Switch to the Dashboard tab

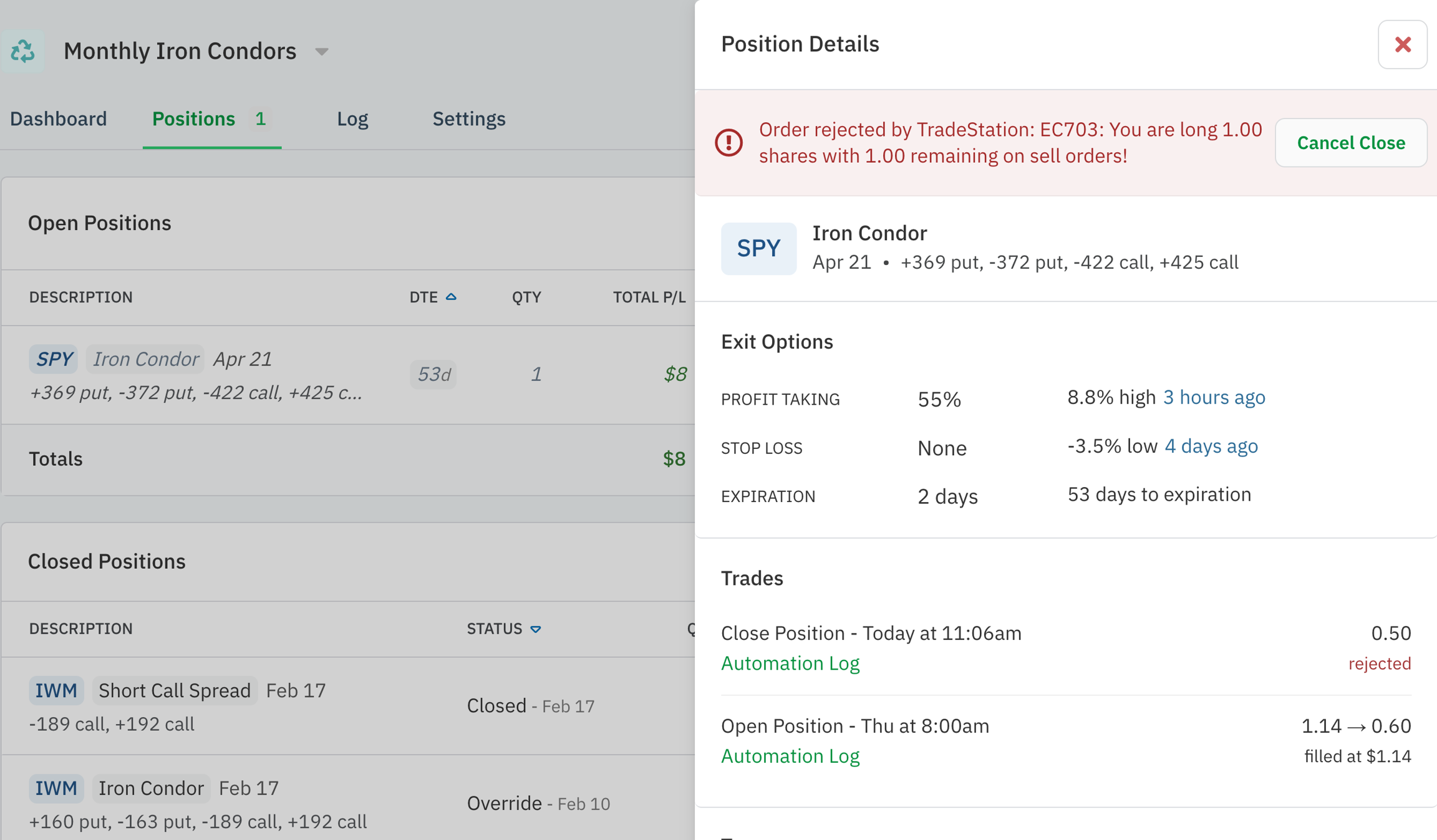pyautogui.click(x=59, y=118)
